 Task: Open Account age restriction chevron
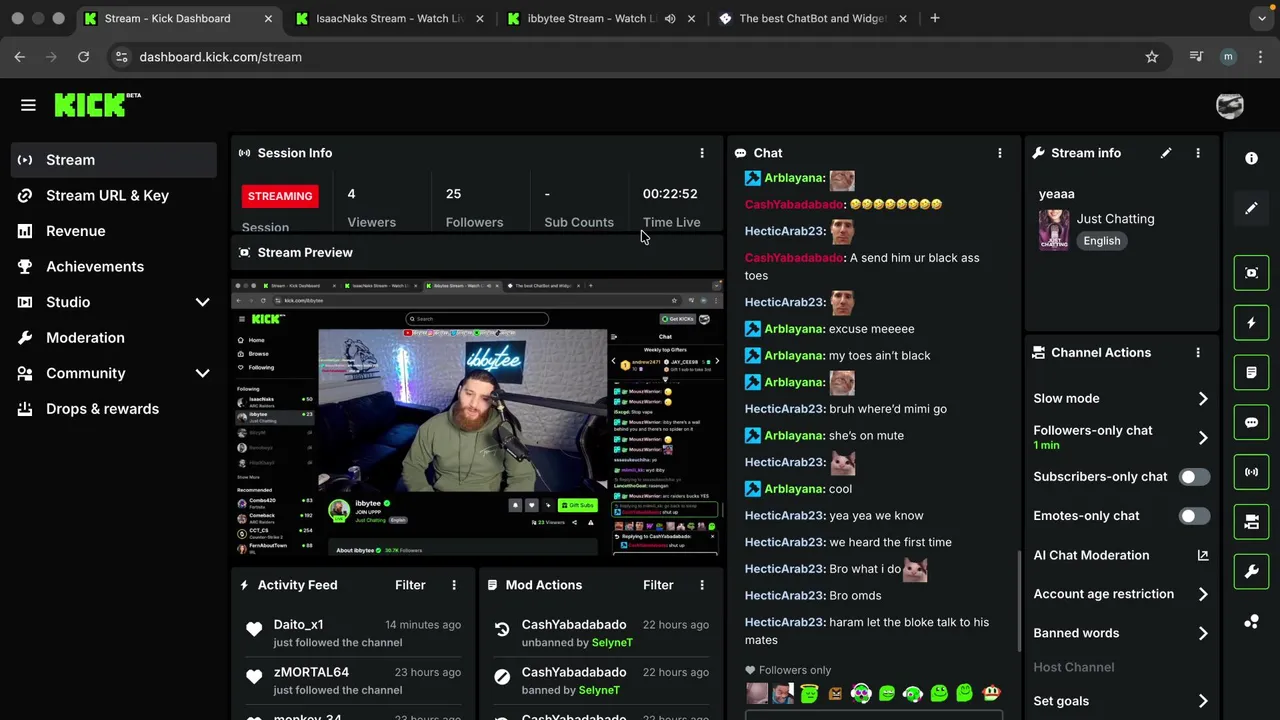1203,594
